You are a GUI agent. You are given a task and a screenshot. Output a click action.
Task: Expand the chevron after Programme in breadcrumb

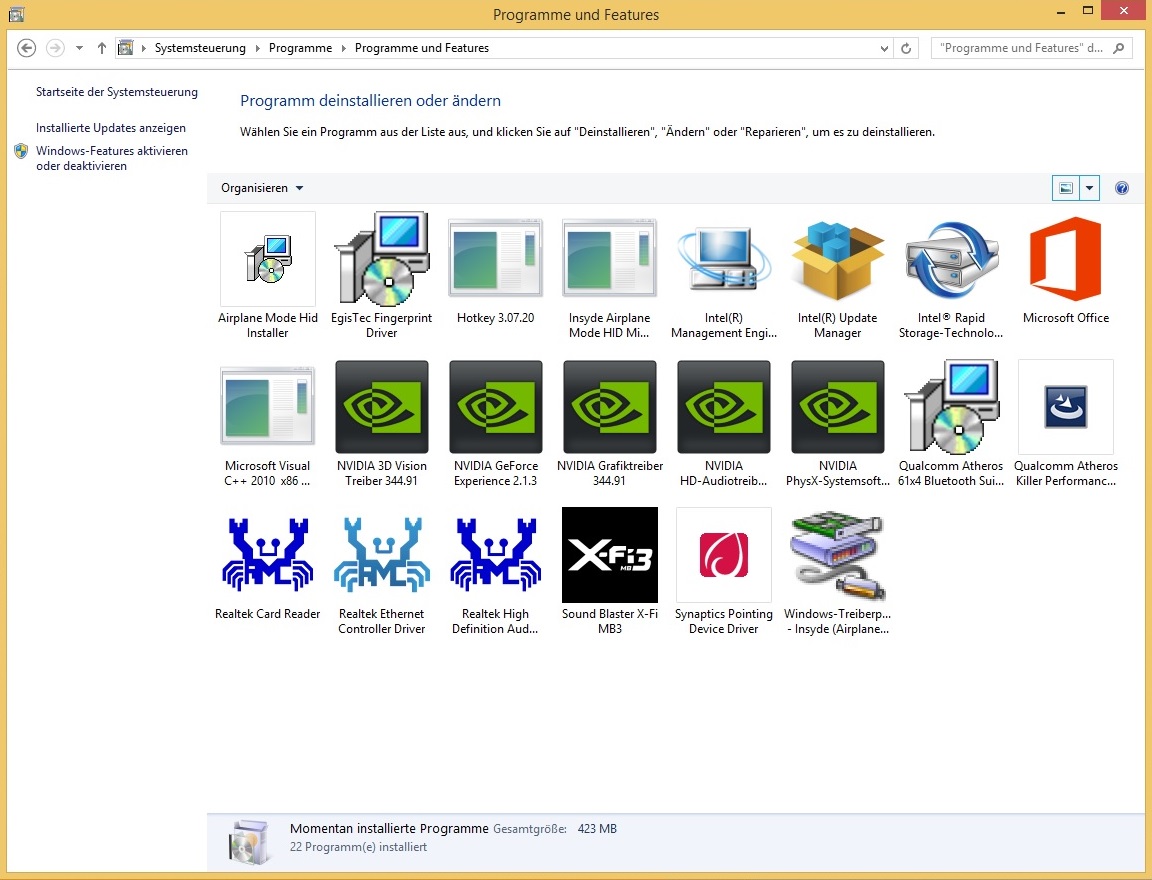click(x=343, y=48)
